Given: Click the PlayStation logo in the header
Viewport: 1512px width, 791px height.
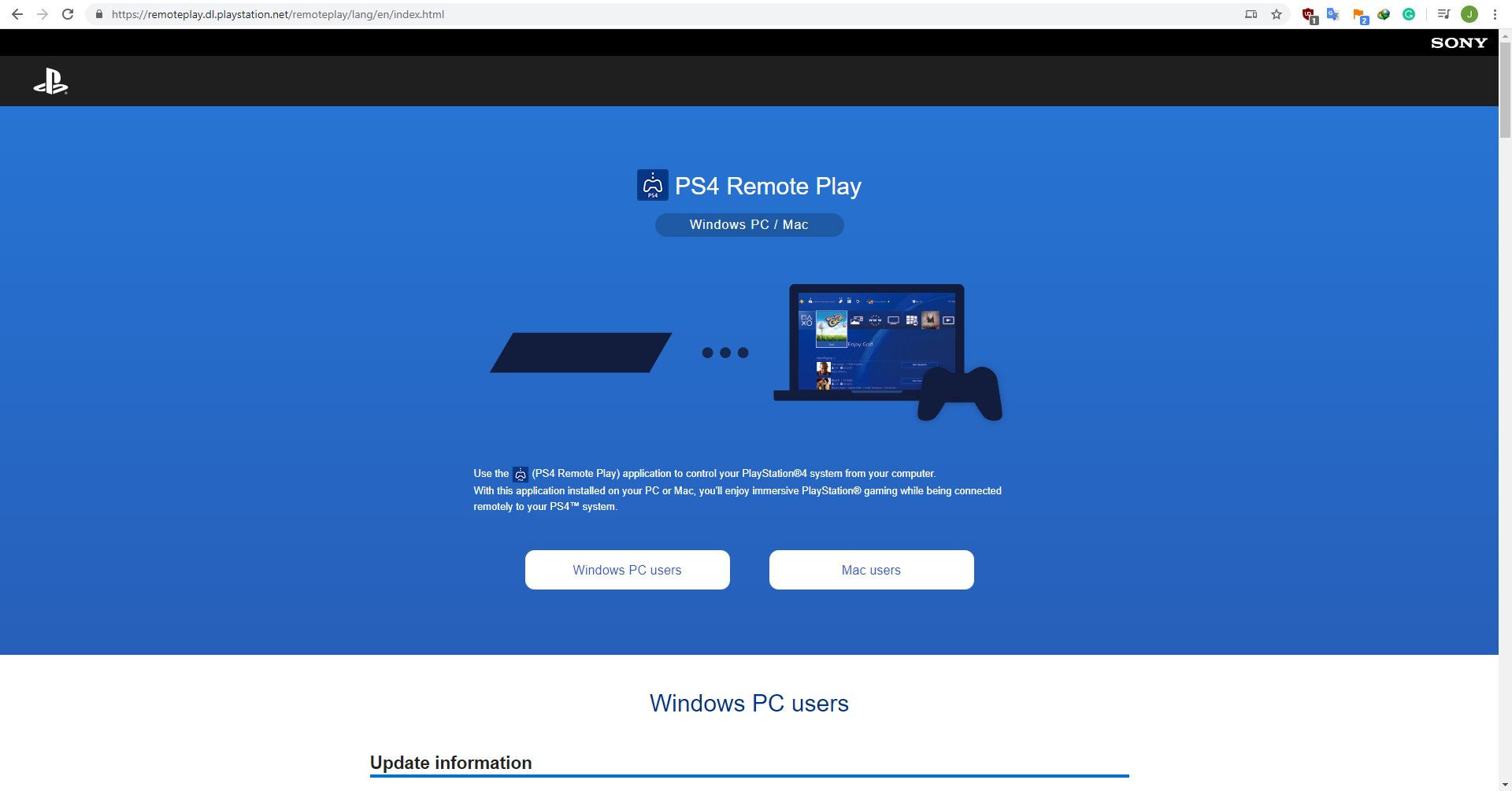Looking at the screenshot, I should [50, 80].
